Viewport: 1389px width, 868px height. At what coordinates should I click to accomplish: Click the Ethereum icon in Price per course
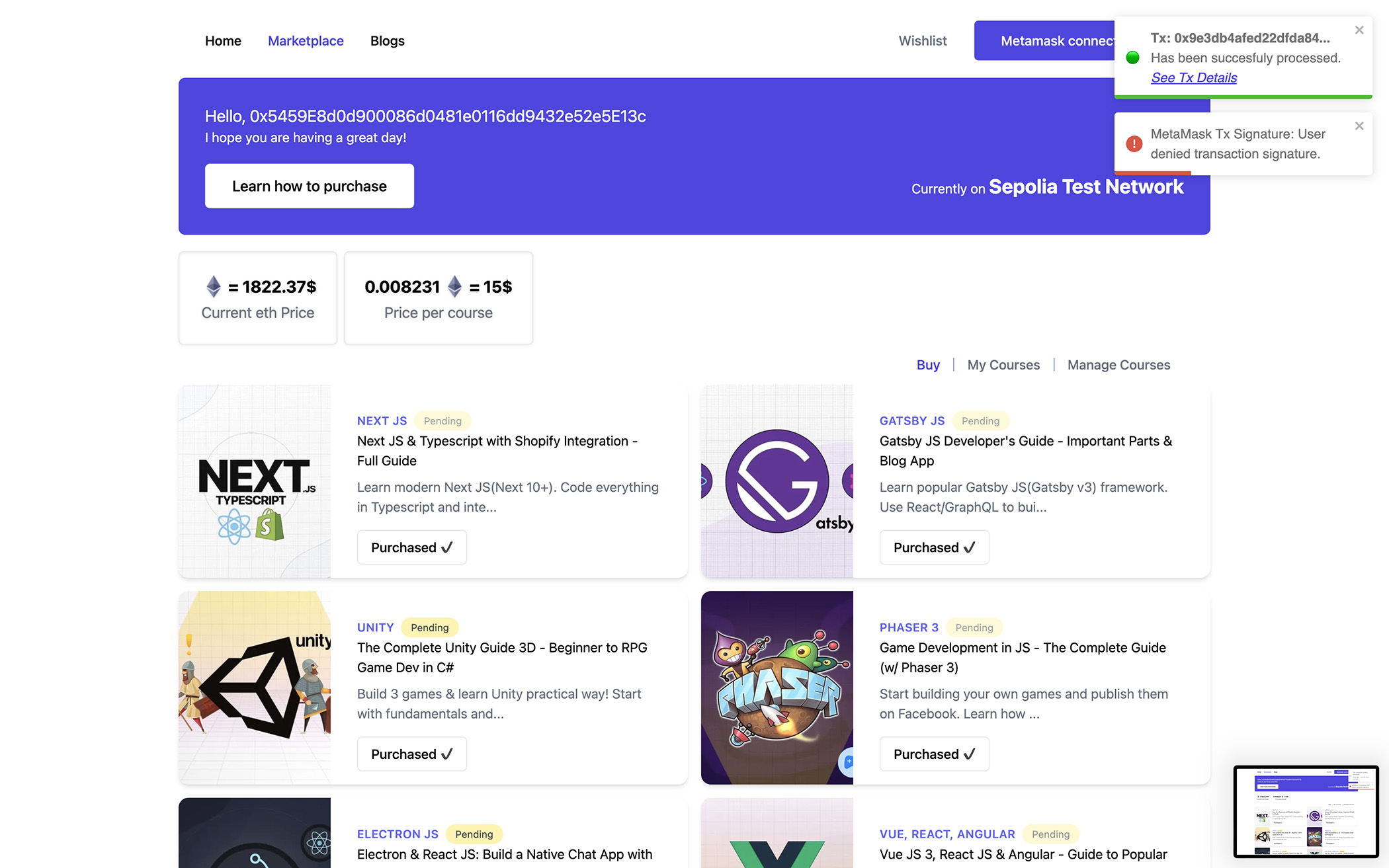point(454,286)
